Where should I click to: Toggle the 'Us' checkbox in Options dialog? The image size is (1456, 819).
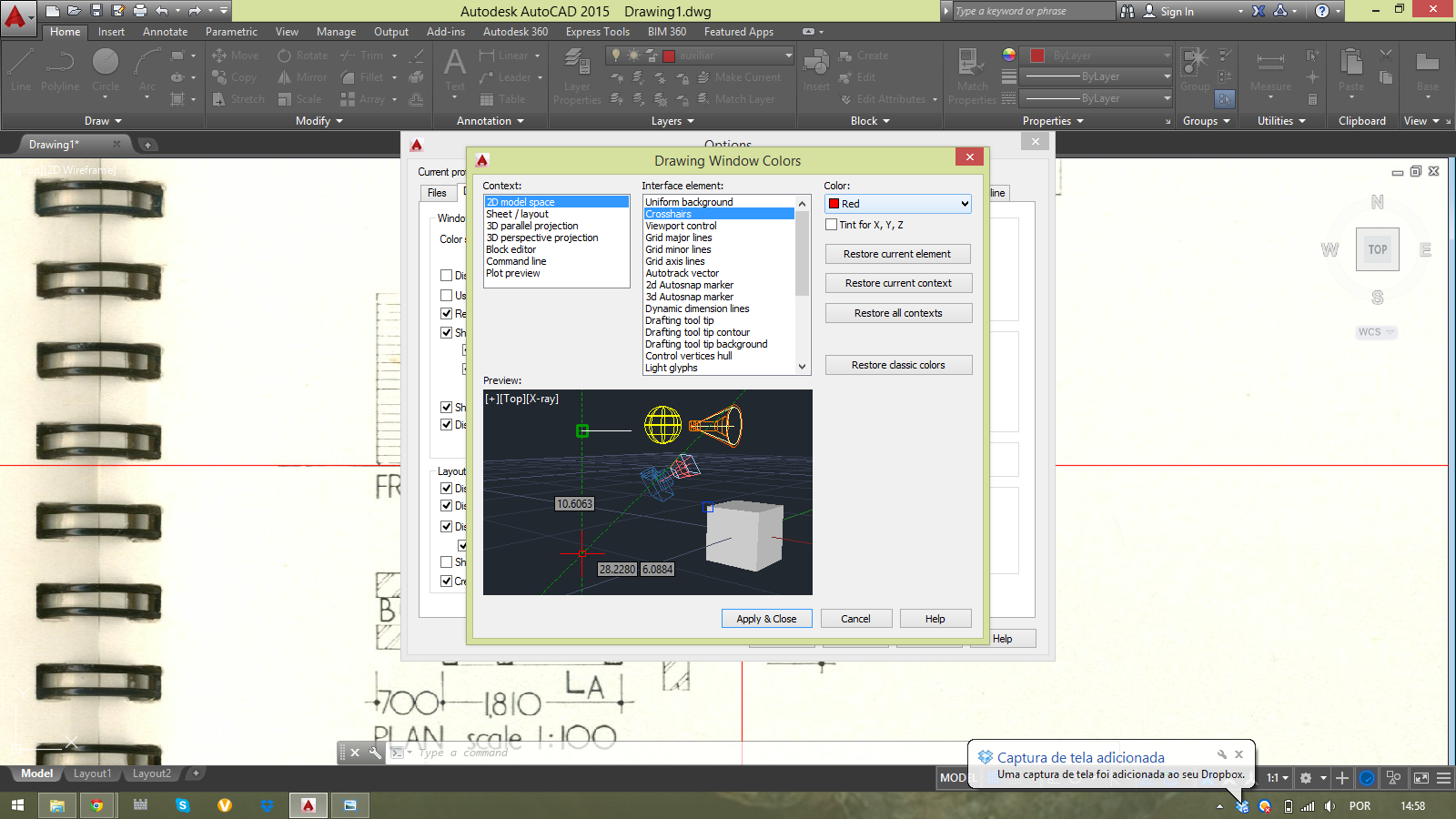point(446,295)
